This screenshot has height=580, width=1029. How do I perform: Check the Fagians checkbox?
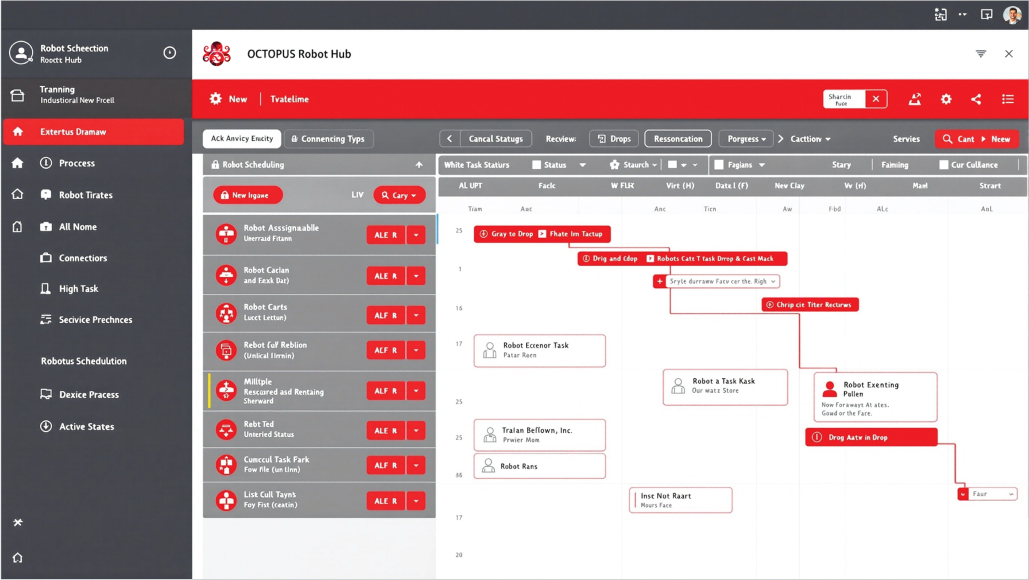point(719,165)
